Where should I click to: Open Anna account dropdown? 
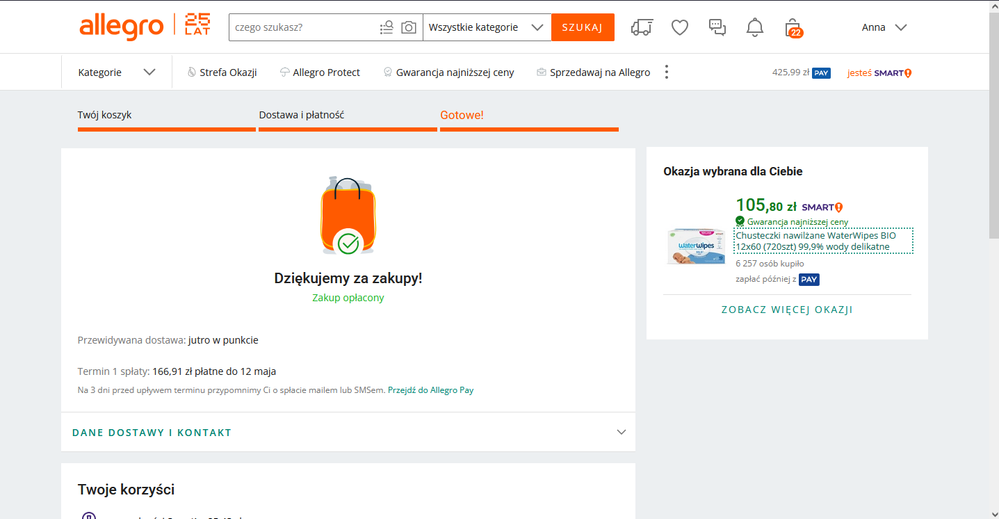point(884,28)
